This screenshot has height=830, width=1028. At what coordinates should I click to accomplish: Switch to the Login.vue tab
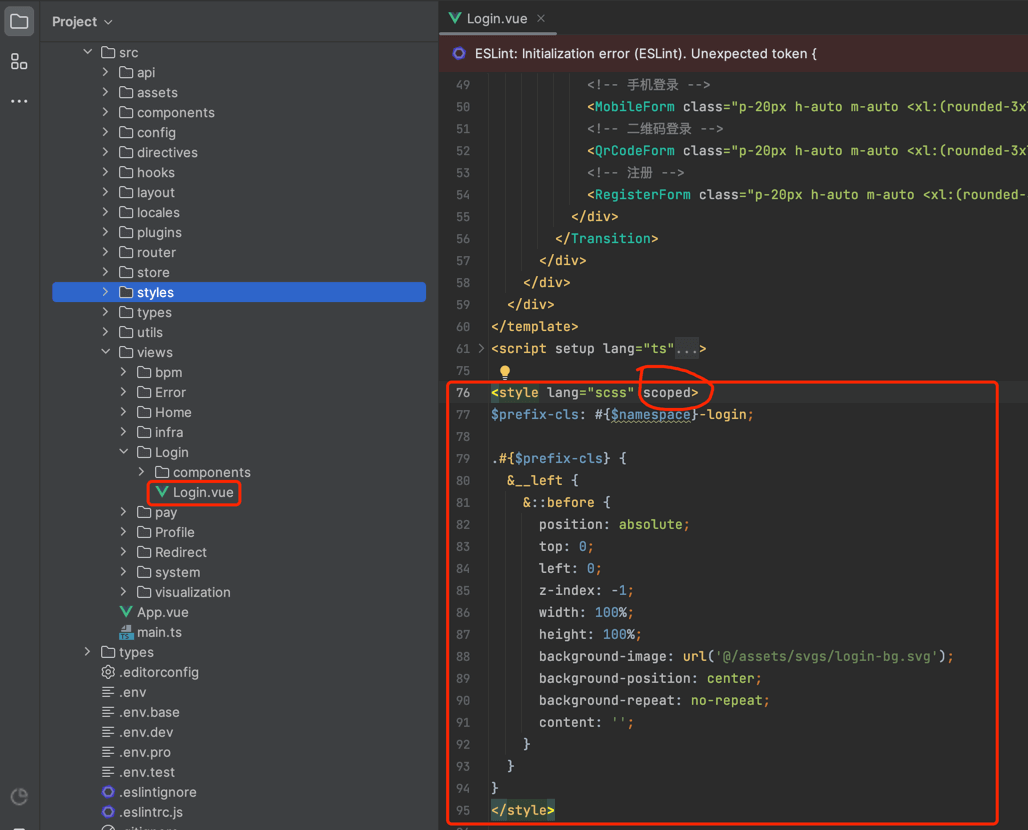pos(495,18)
